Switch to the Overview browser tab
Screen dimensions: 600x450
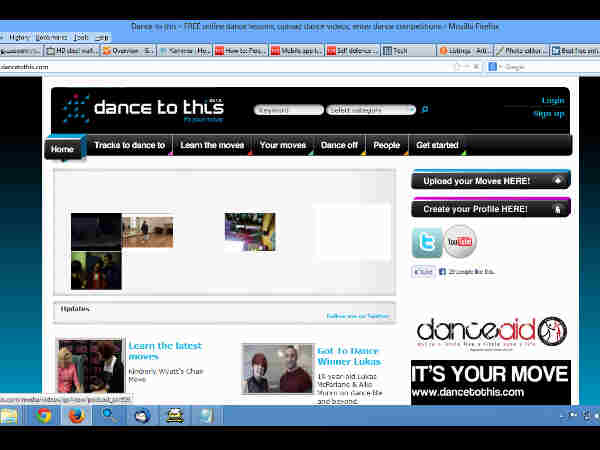click(128, 51)
